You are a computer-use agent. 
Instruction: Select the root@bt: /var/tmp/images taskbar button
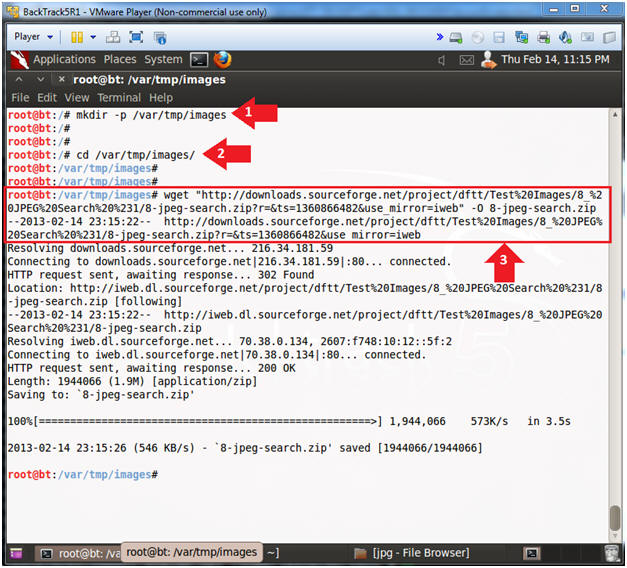click(192, 552)
